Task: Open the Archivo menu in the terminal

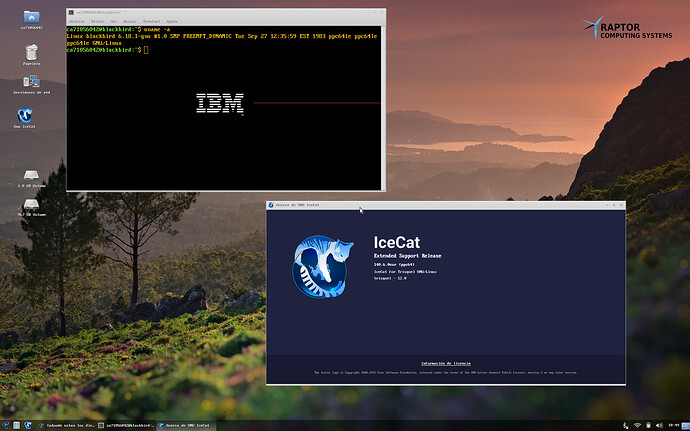Action: [77, 21]
